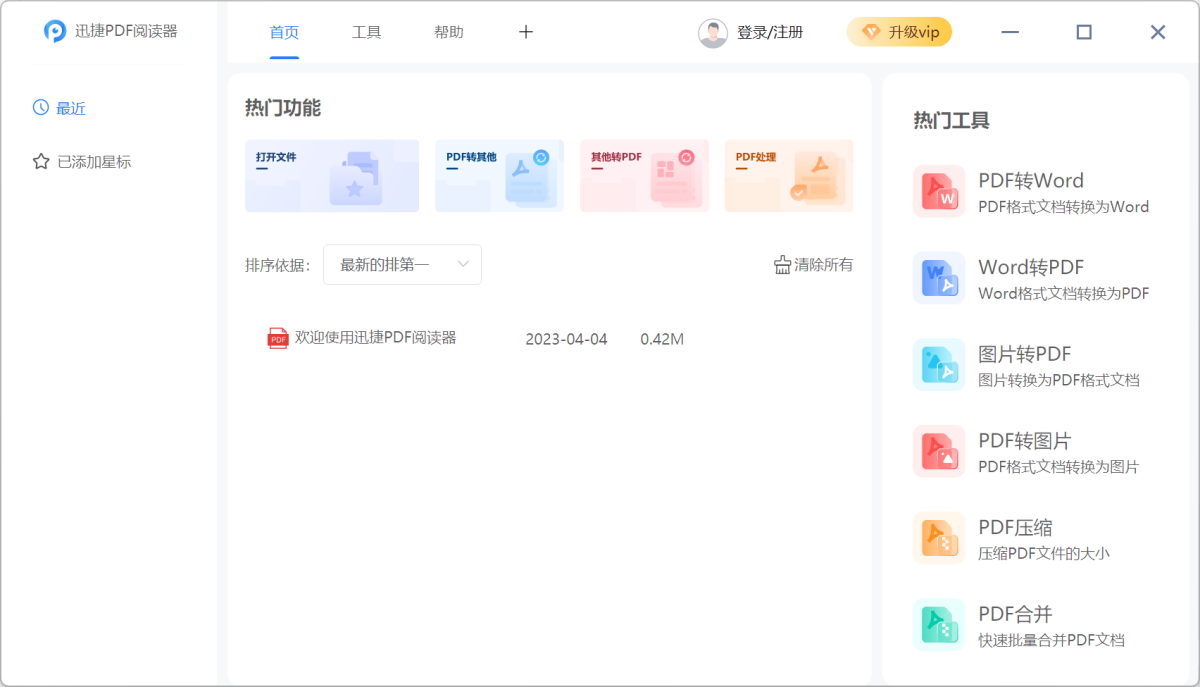Add a new tab with plus button

526,32
